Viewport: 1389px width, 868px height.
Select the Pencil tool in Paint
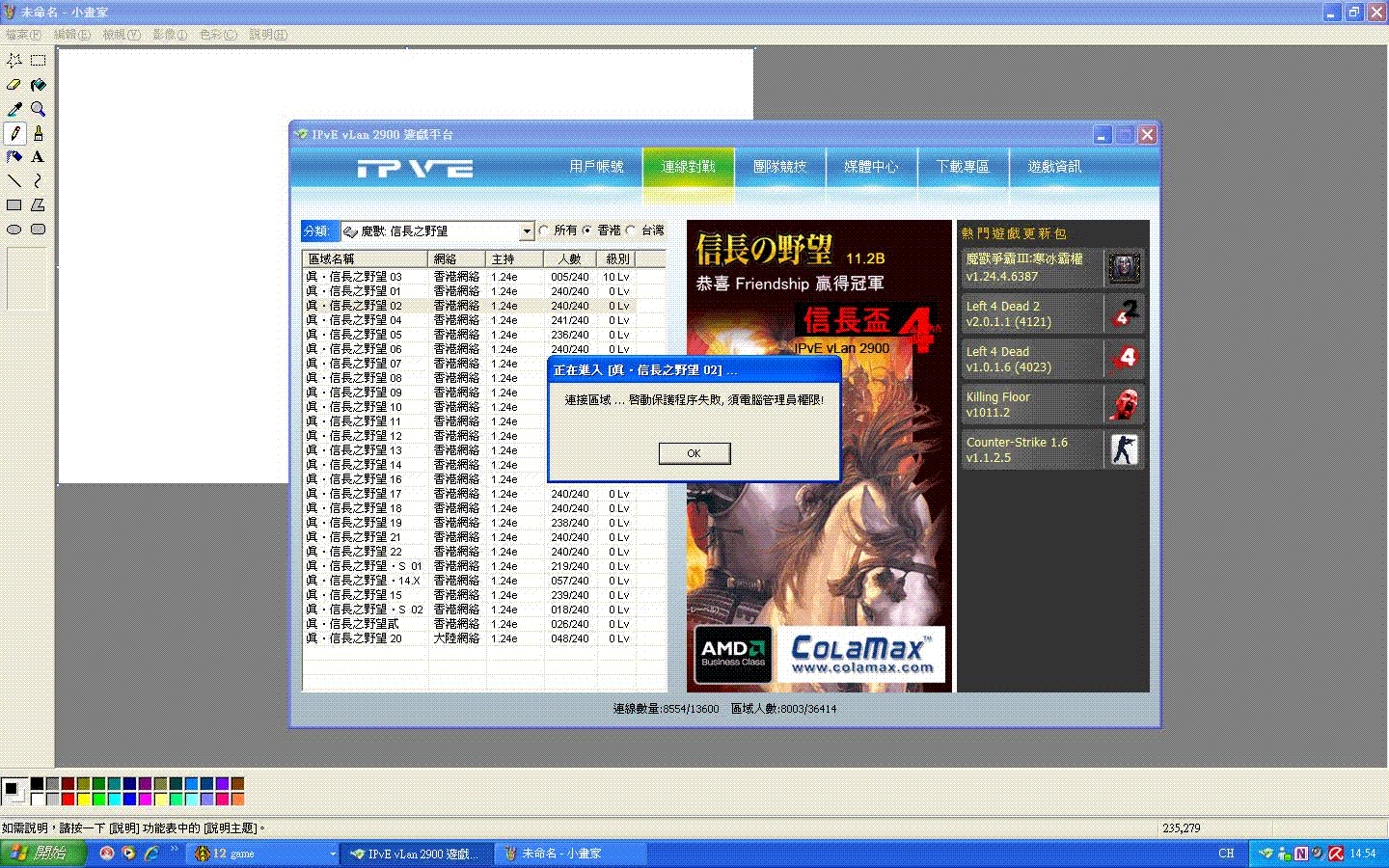click(14, 133)
